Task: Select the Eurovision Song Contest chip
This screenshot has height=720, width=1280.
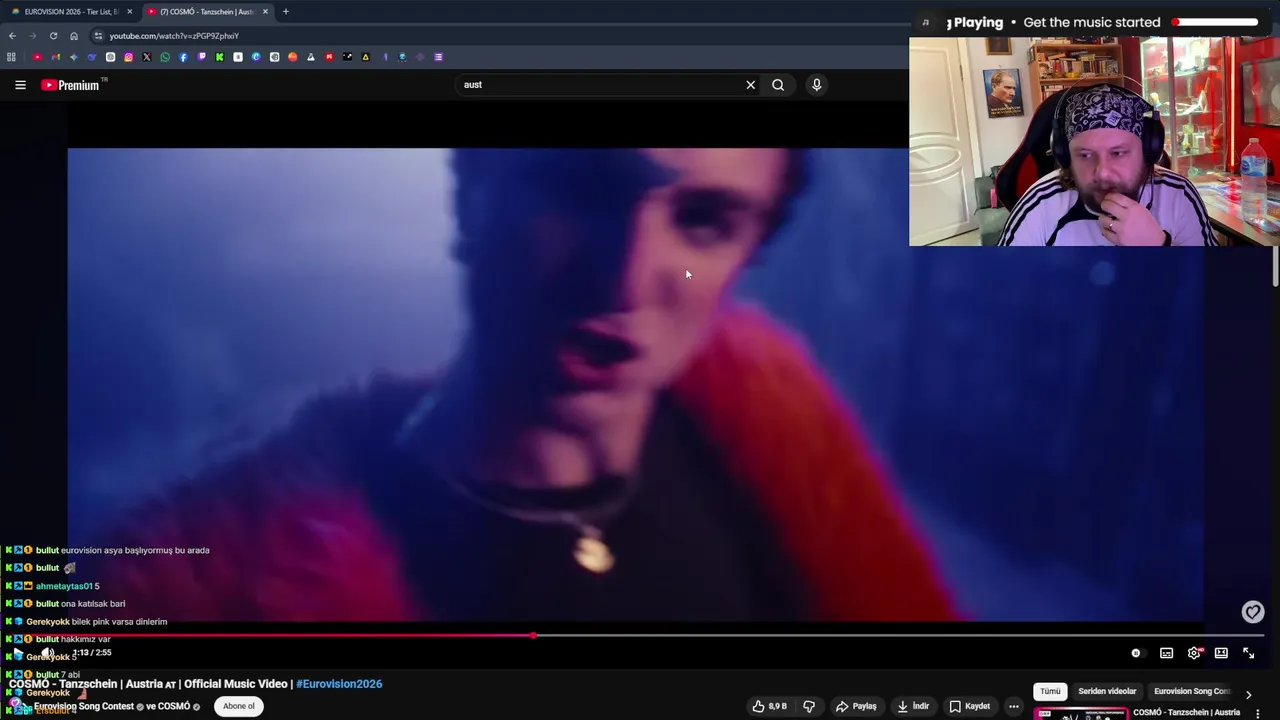Action: (x=1192, y=691)
